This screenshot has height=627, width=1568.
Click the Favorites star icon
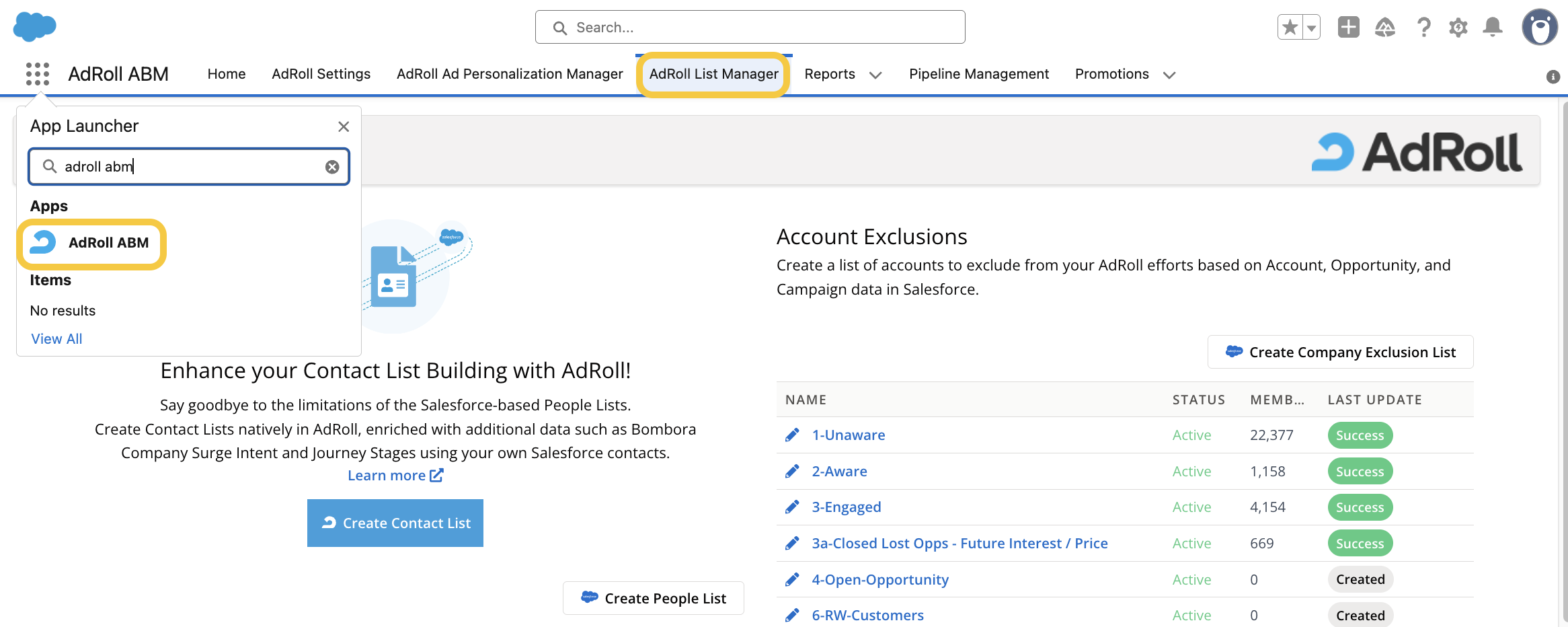click(x=1290, y=28)
